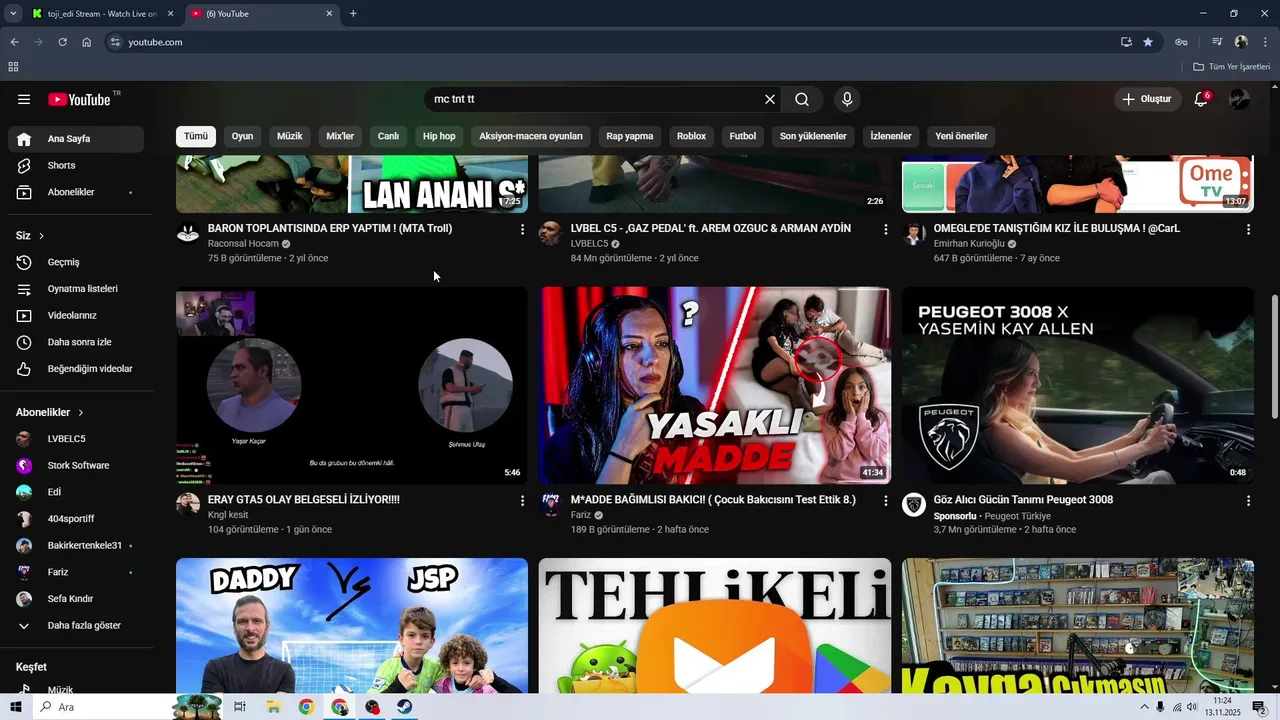Open Oynatma listeleri playlists
This screenshot has width=1280, height=720.
pyautogui.click(x=80, y=289)
